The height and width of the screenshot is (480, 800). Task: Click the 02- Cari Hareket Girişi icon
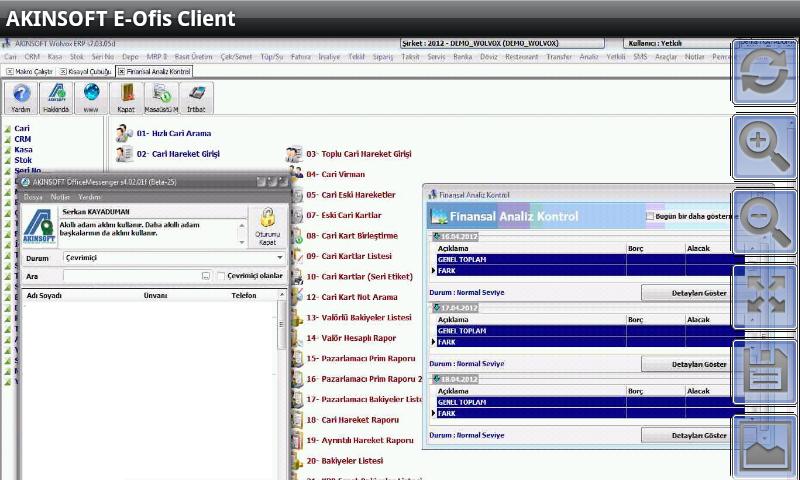[123, 154]
